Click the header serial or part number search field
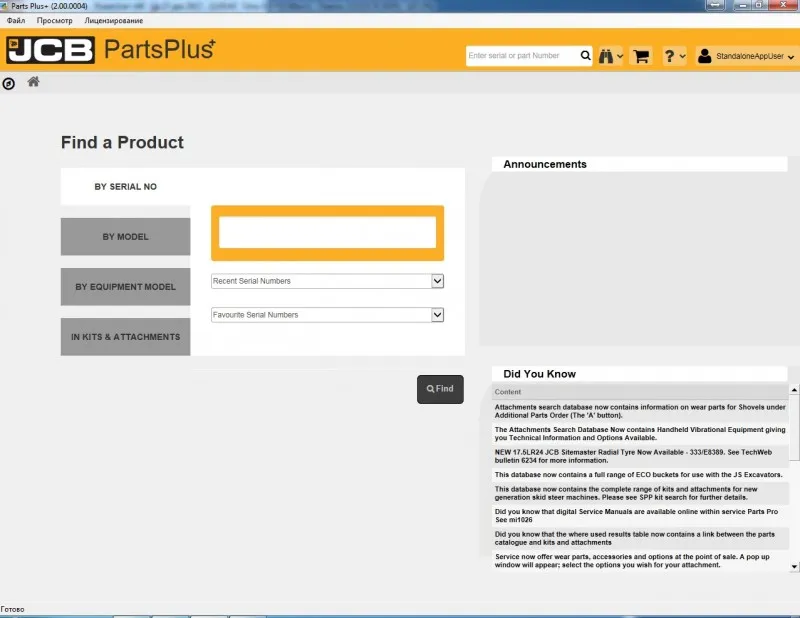The image size is (800, 618). pos(522,56)
